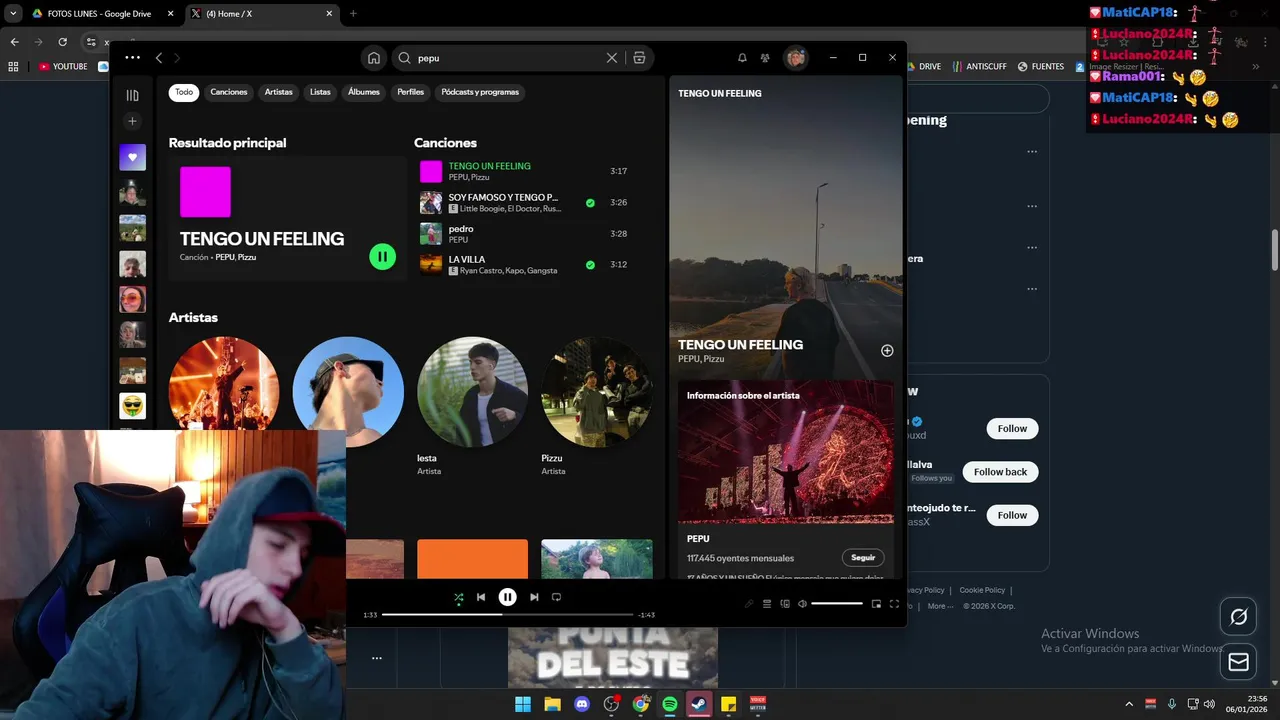Open the magenta top result cover art
The width and height of the screenshot is (1280, 720).
point(205,192)
